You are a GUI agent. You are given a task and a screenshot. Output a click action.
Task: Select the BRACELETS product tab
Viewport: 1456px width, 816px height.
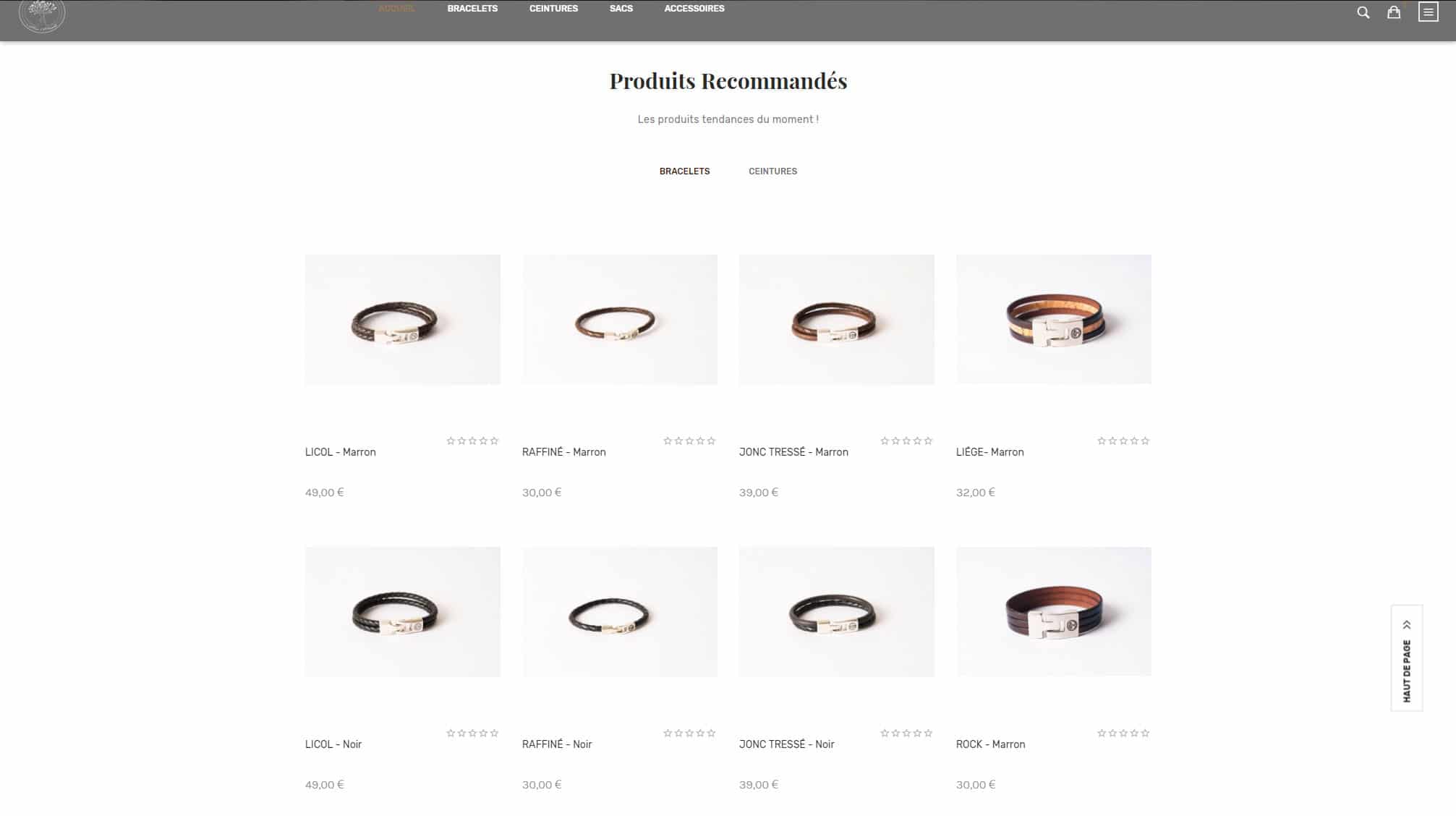[x=684, y=171]
